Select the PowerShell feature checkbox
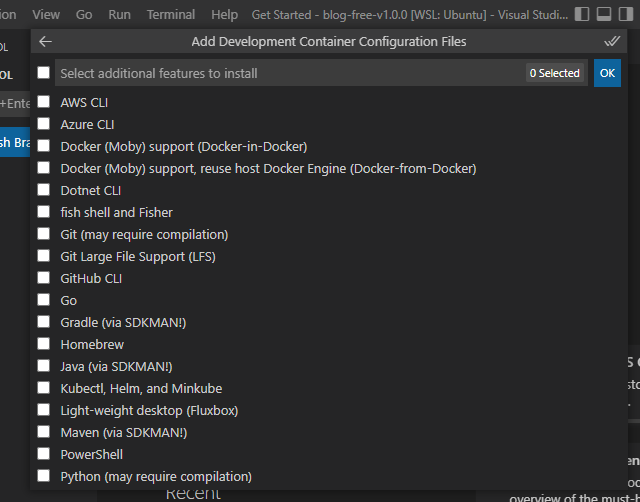Screen dimensions: 640x502 click(43, 453)
